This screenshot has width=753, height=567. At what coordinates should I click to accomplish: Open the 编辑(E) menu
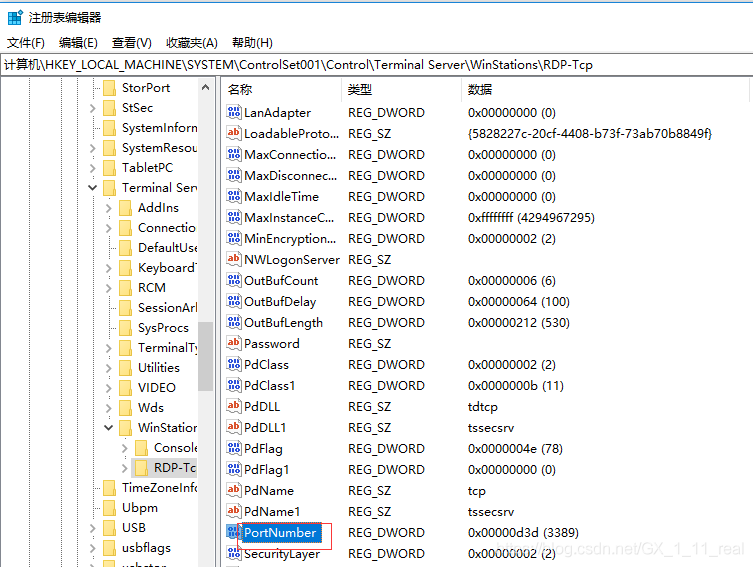click(78, 43)
